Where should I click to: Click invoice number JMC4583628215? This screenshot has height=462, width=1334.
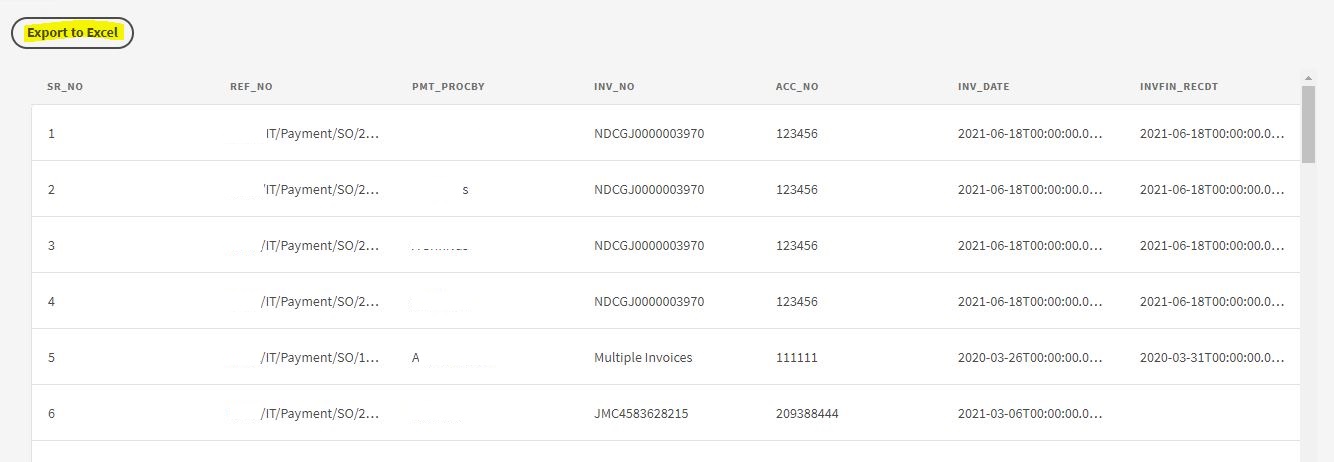click(640, 413)
